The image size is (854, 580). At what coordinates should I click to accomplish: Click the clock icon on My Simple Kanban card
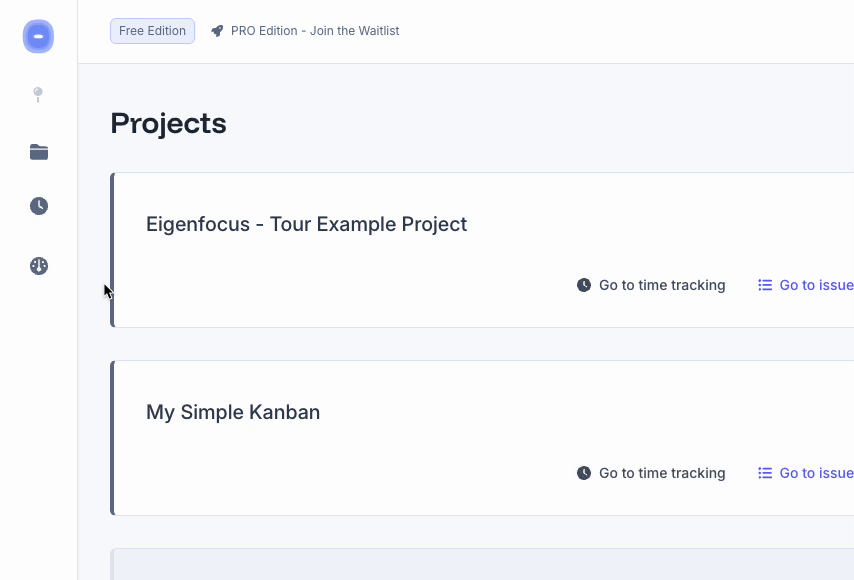tap(583, 473)
